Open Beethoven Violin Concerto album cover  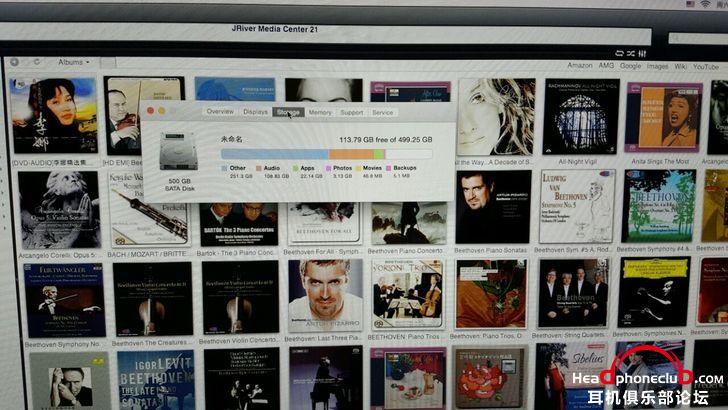coord(240,298)
